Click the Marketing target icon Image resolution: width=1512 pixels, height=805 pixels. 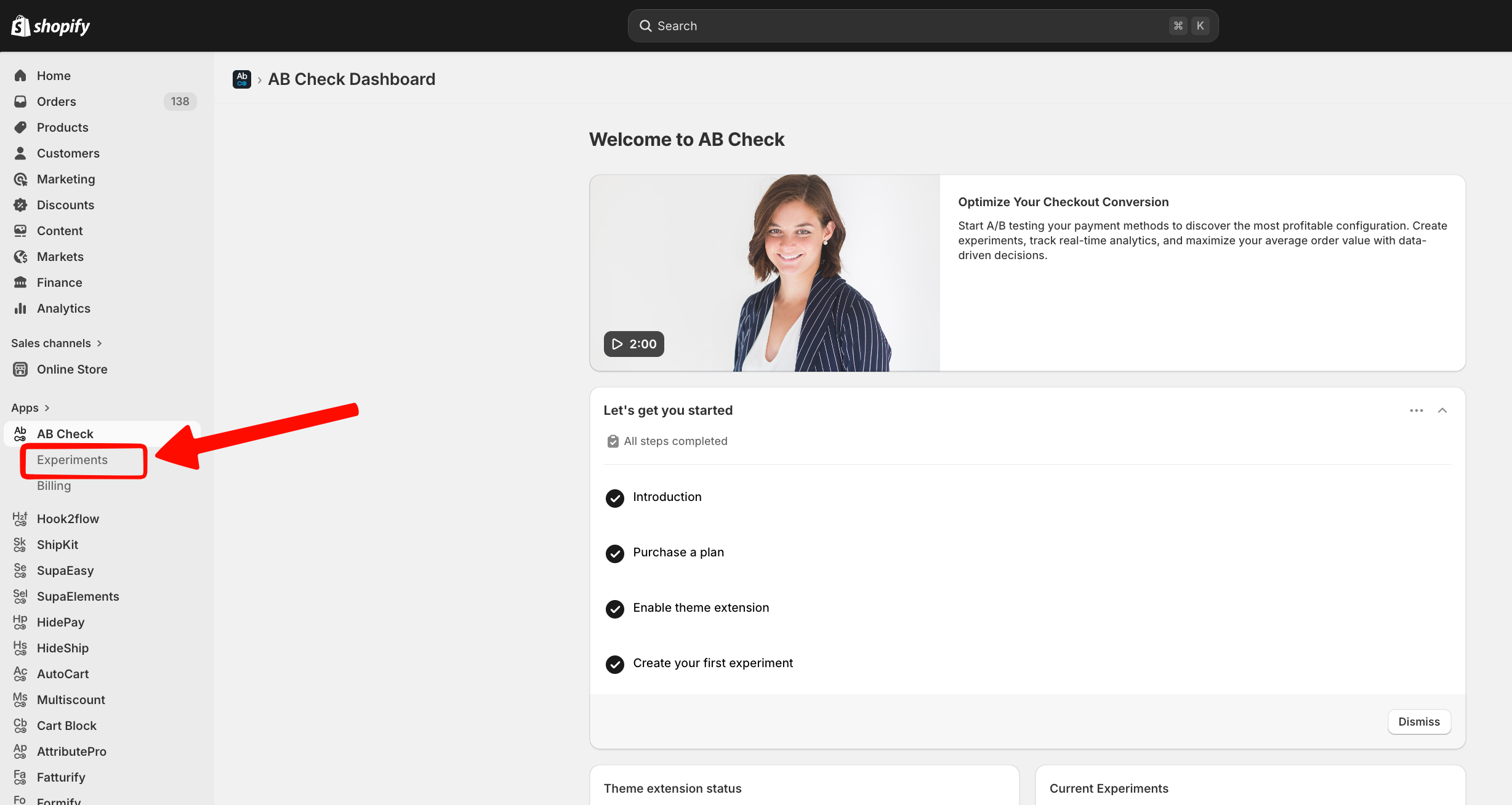coord(20,179)
